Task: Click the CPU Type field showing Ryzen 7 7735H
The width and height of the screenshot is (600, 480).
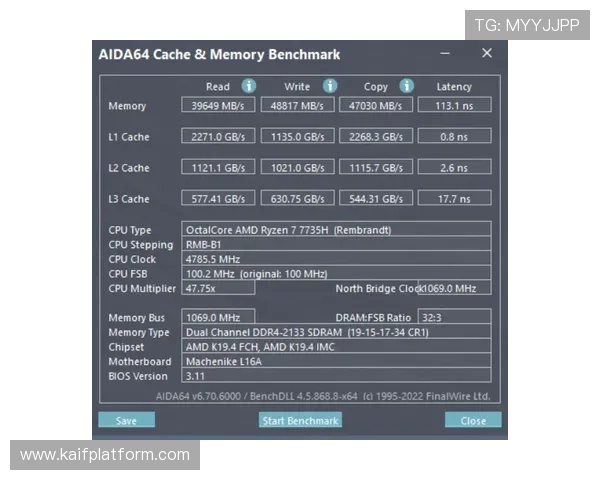Action: coord(336,230)
